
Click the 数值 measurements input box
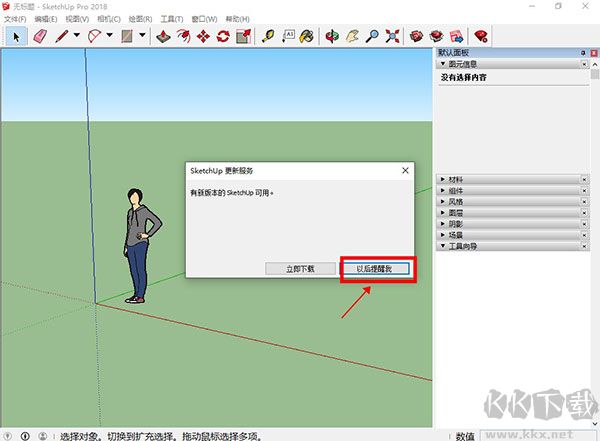[538, 435]
